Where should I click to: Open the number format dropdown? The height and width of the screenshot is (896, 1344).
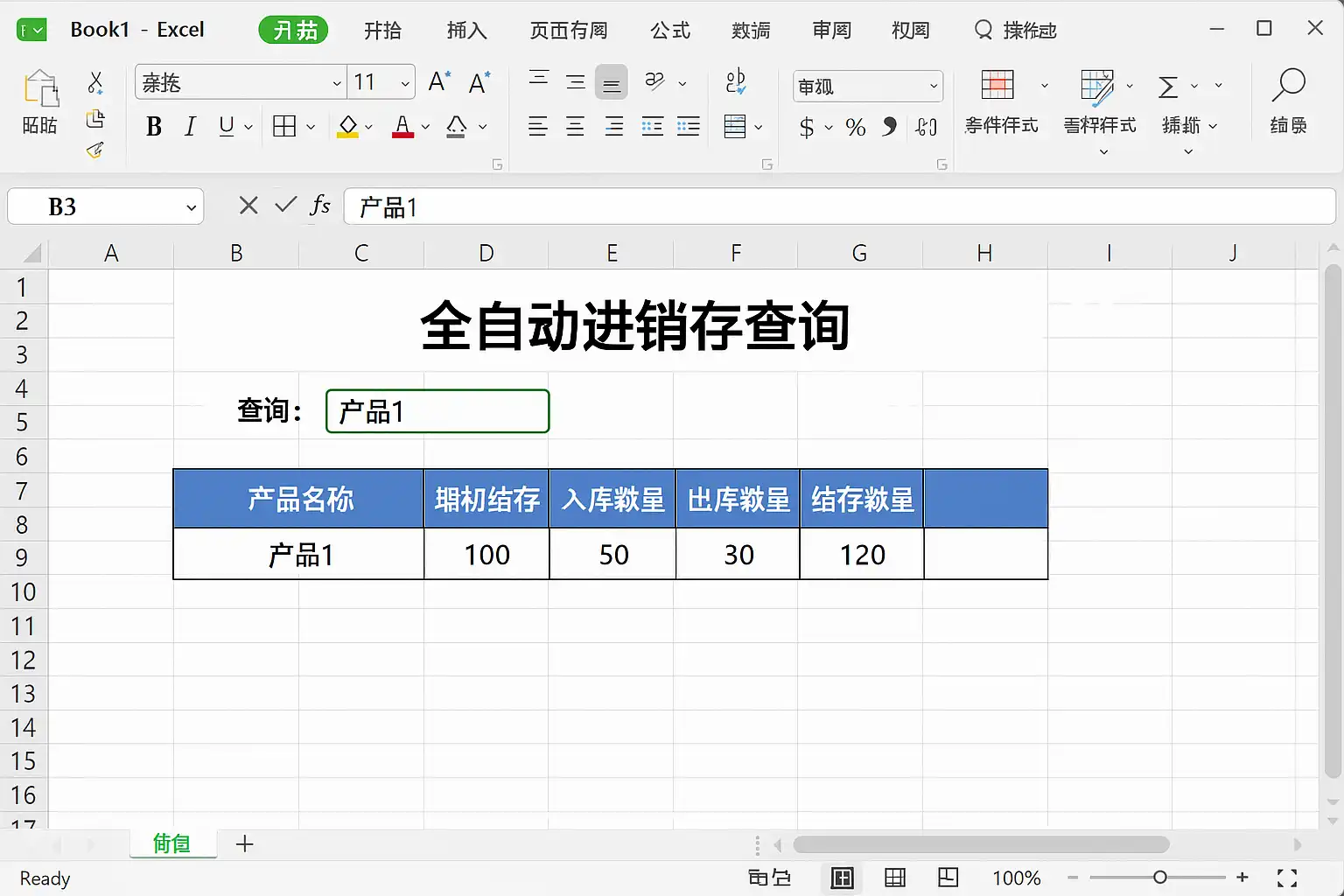[934, 87]
